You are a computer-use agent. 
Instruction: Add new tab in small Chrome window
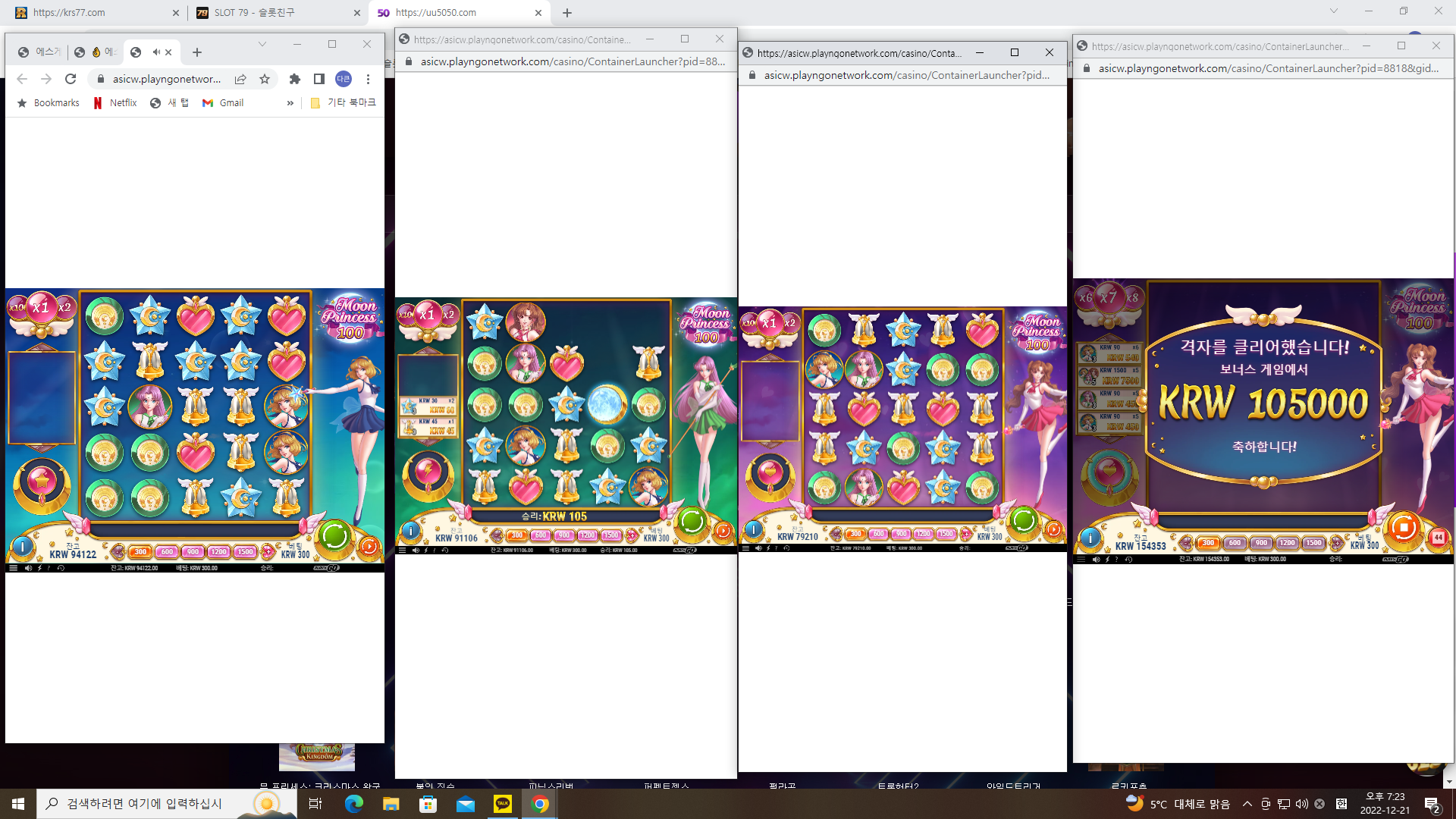[x=197, y=52]
